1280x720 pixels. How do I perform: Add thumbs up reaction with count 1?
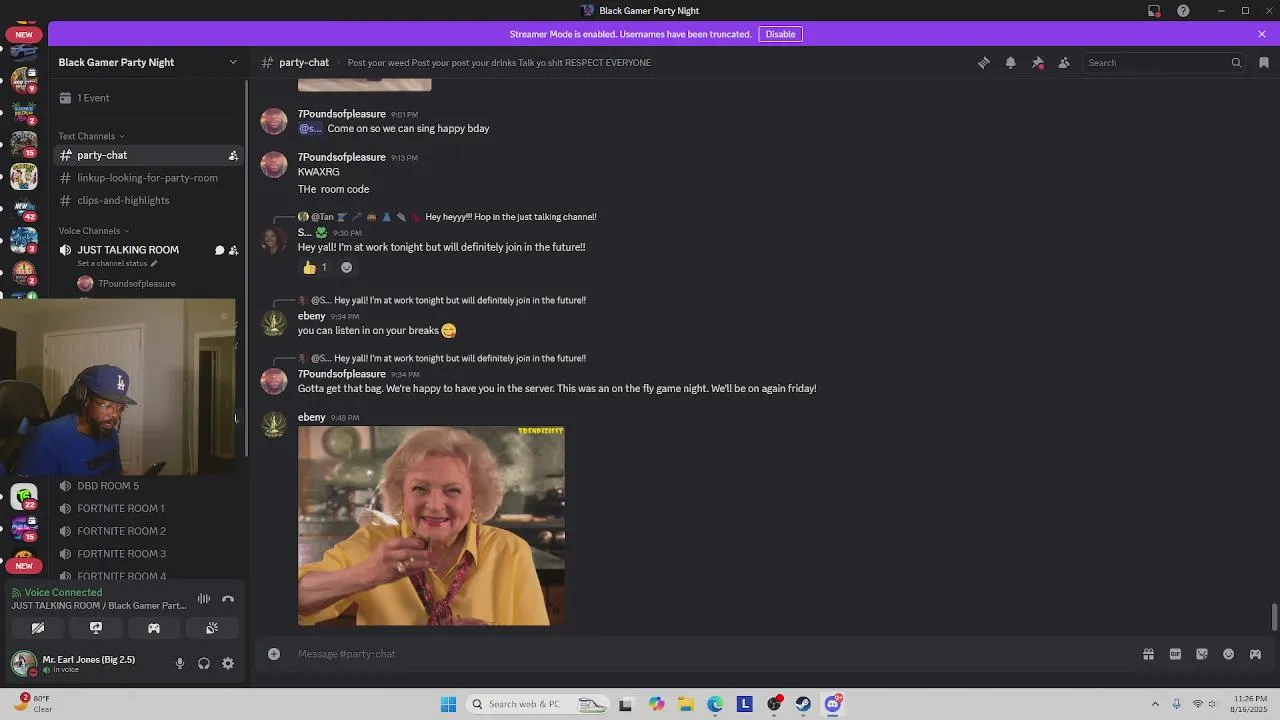[315, 267]
